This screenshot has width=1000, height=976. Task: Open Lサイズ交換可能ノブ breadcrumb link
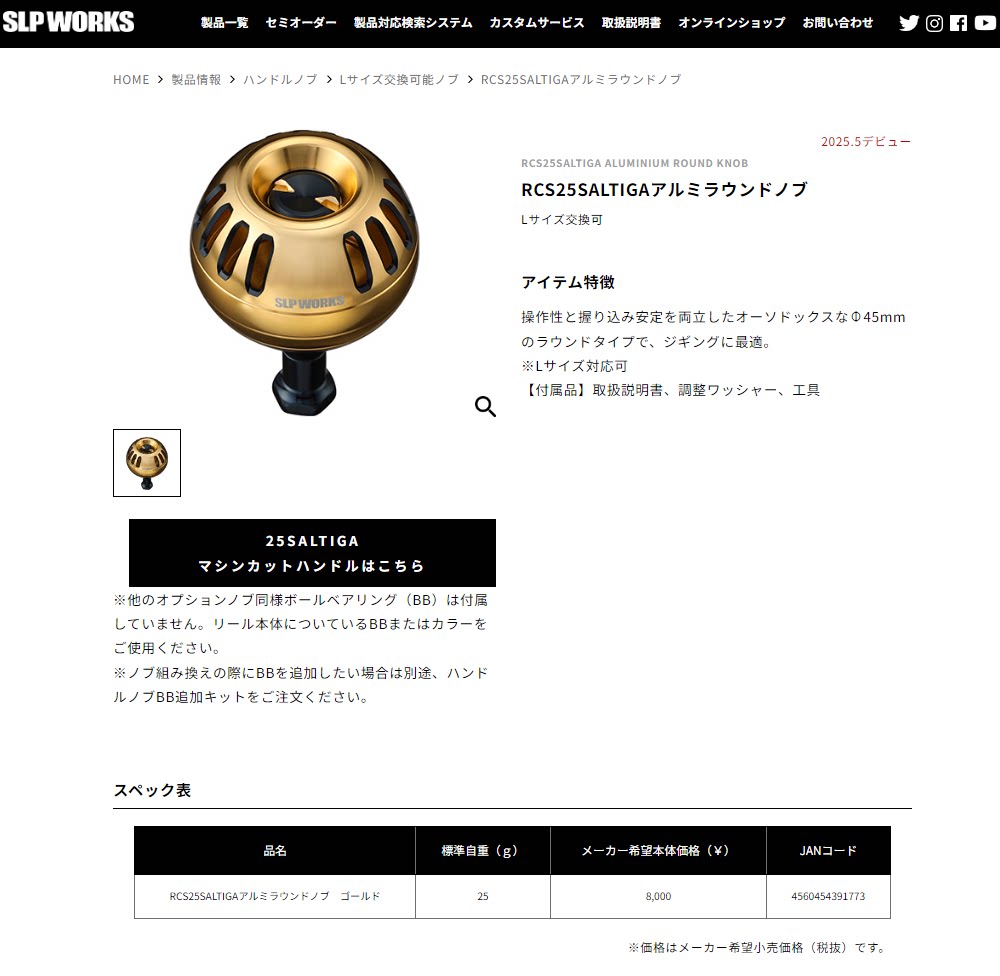(399, 80)
